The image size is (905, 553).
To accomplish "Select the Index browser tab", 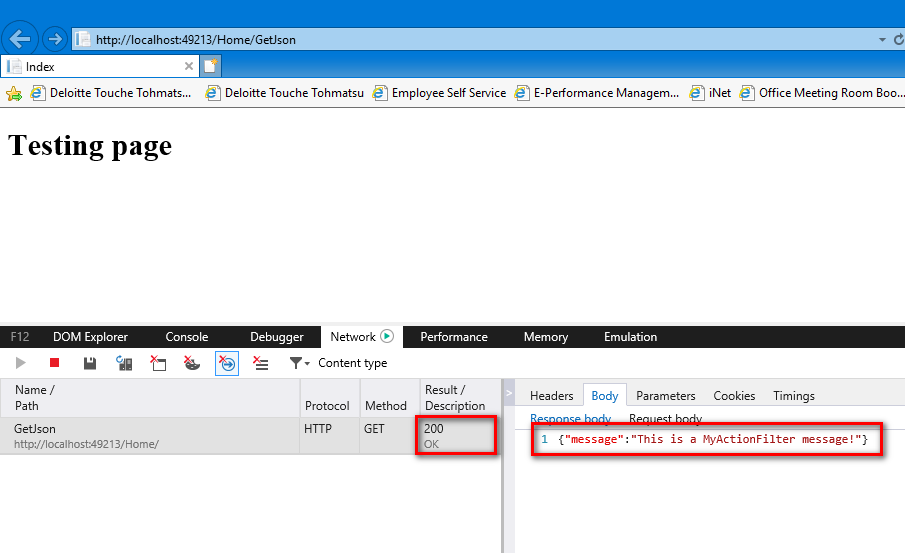I will point(100,66).
